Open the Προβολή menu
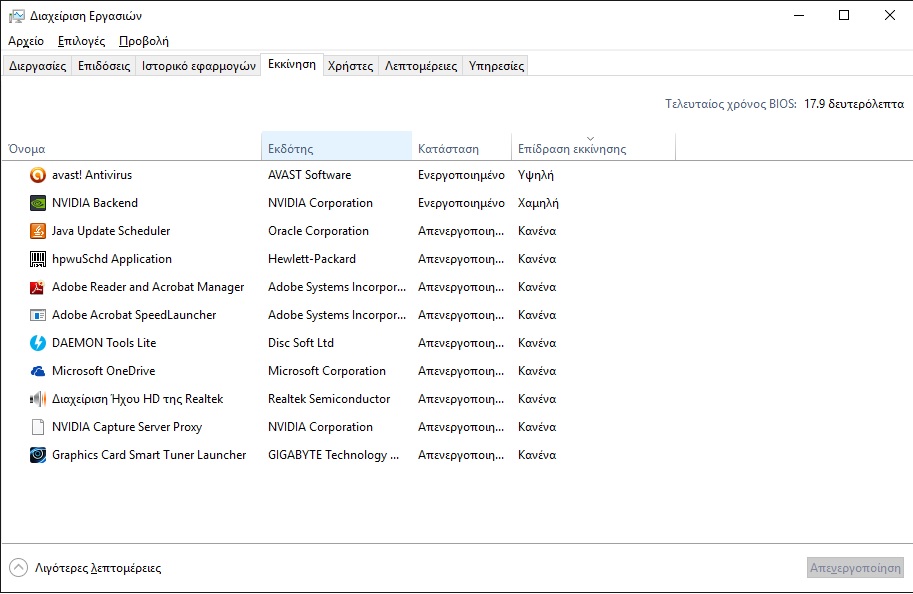Image resolution: width=913 pixels, height=594 pixels. (144, 41)
